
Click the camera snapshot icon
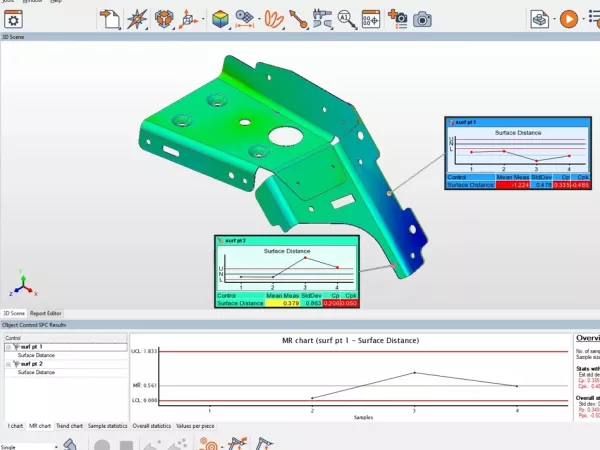[422, 19]
